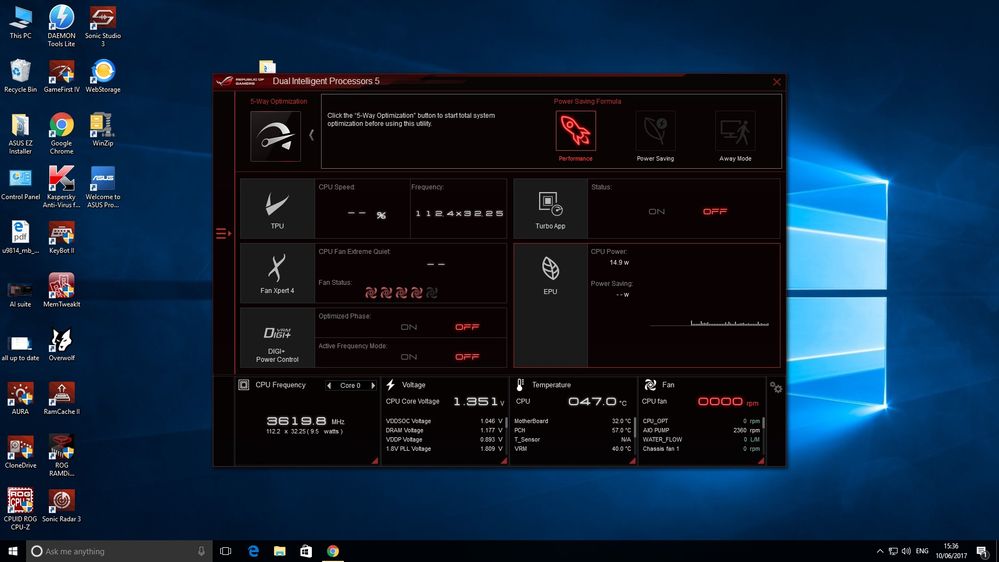This screenshot has height=562, width=999.
Task: Open CPUID ROG CPU-Z desktop icon
Action: (x=20, y=510)
